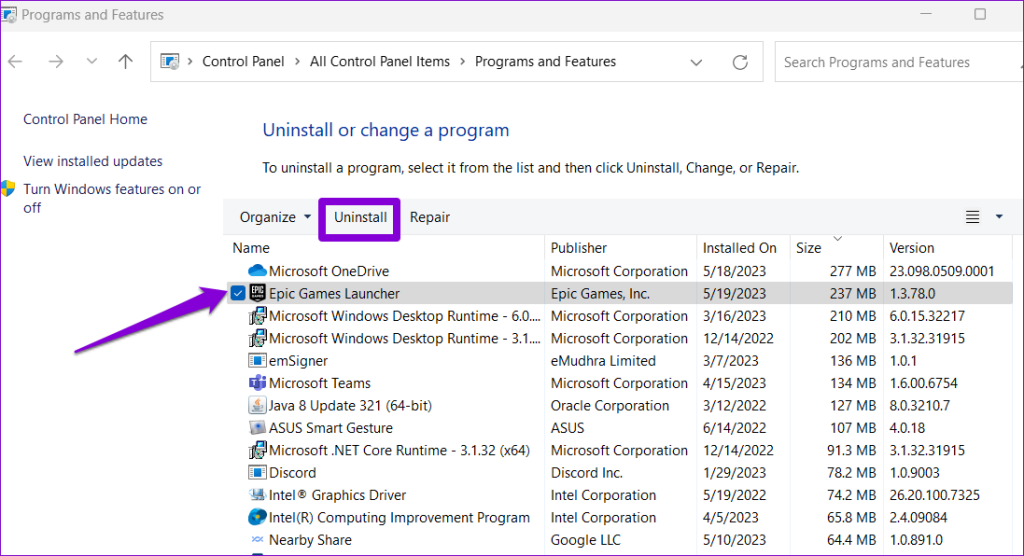
Task: Click the Repair button
Action: 430,217
